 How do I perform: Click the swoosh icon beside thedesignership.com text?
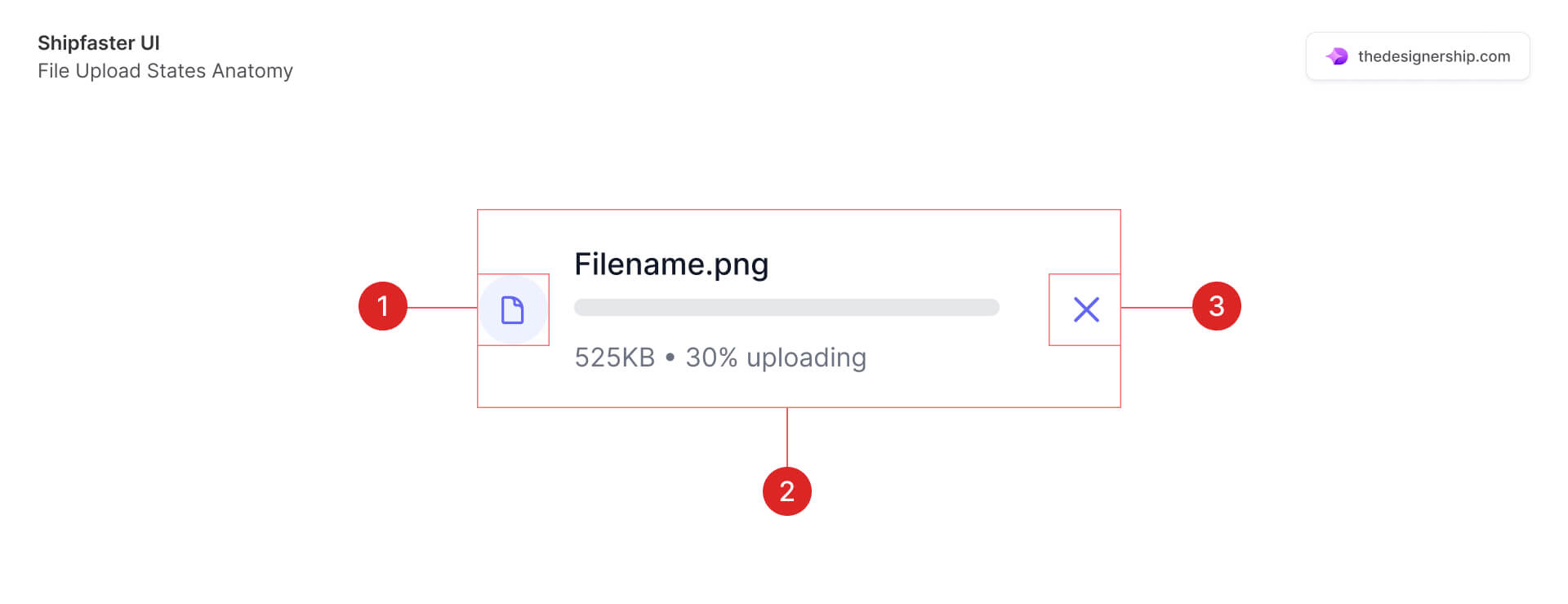tap(1337, 56)
